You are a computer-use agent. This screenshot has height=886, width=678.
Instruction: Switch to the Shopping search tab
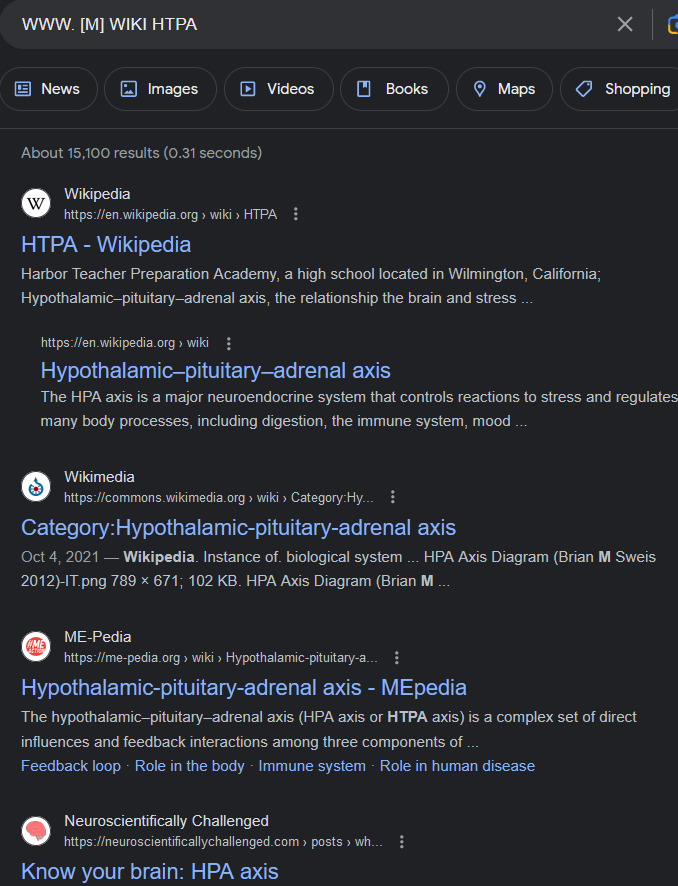point(619,89)
